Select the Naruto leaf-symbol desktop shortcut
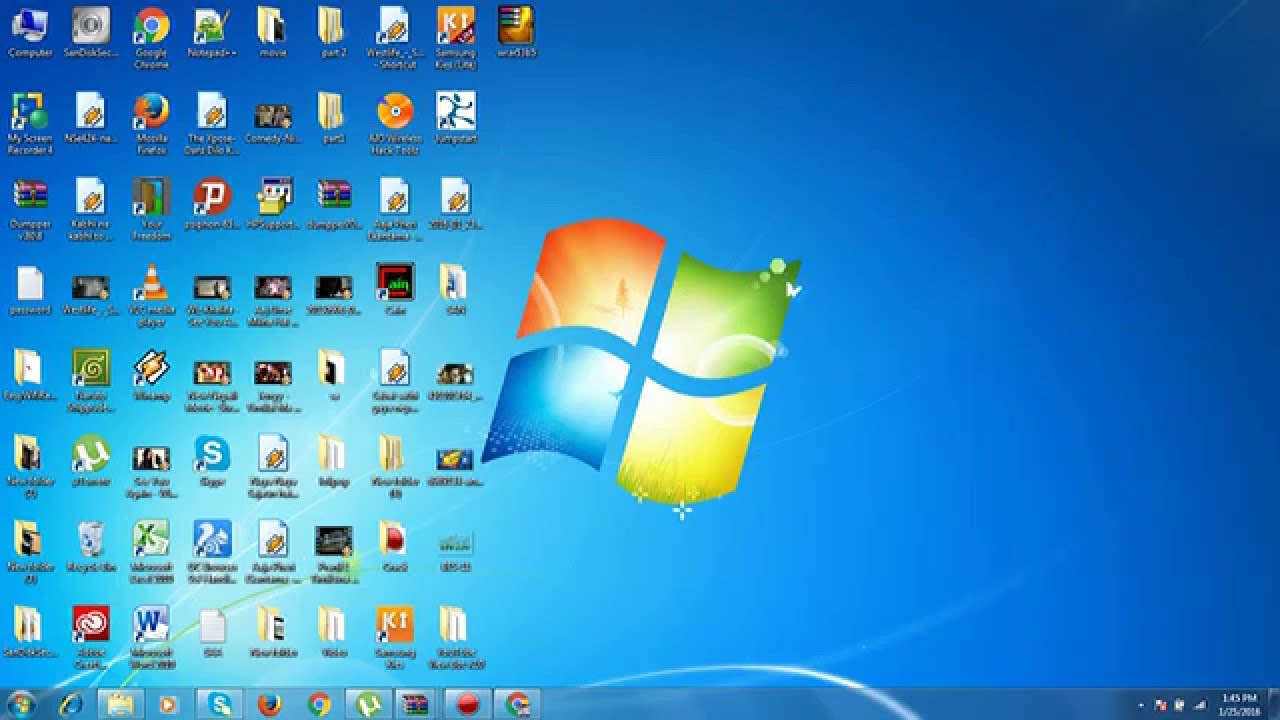The width and height of the screenshot is (1280, 720). click(91, 382)
